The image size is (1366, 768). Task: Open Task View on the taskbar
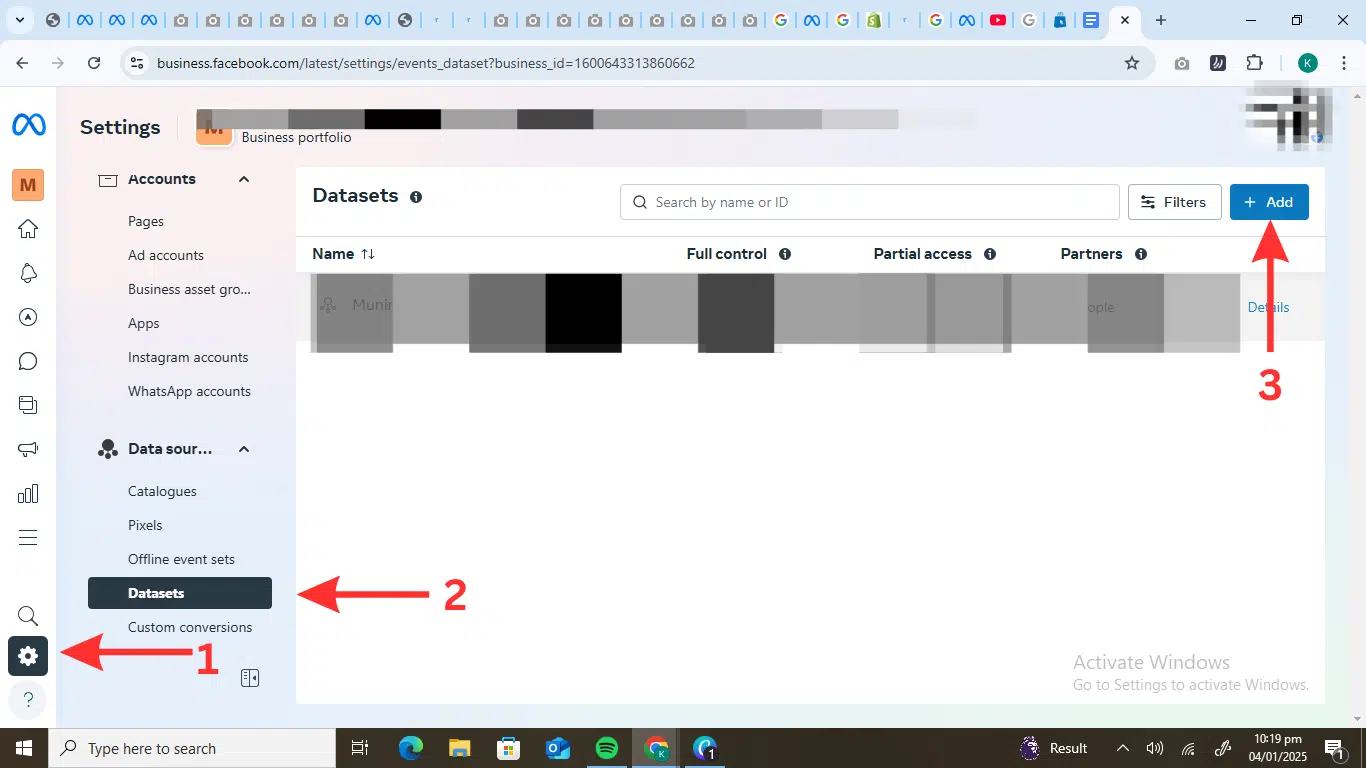point(360,748)
